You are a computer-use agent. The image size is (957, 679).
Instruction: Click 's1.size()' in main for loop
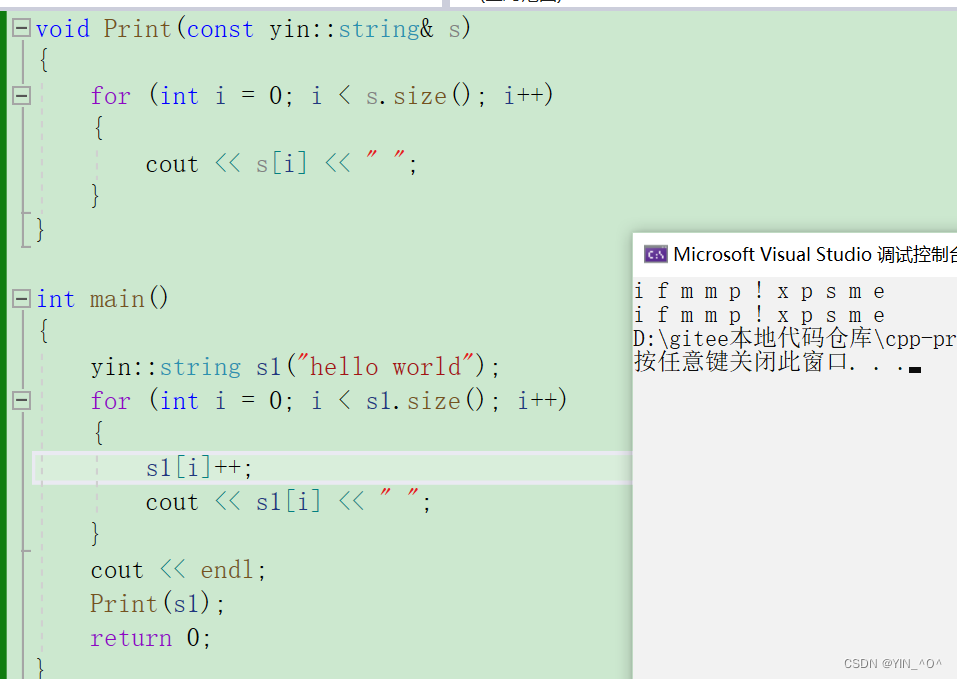coord(425,401)
